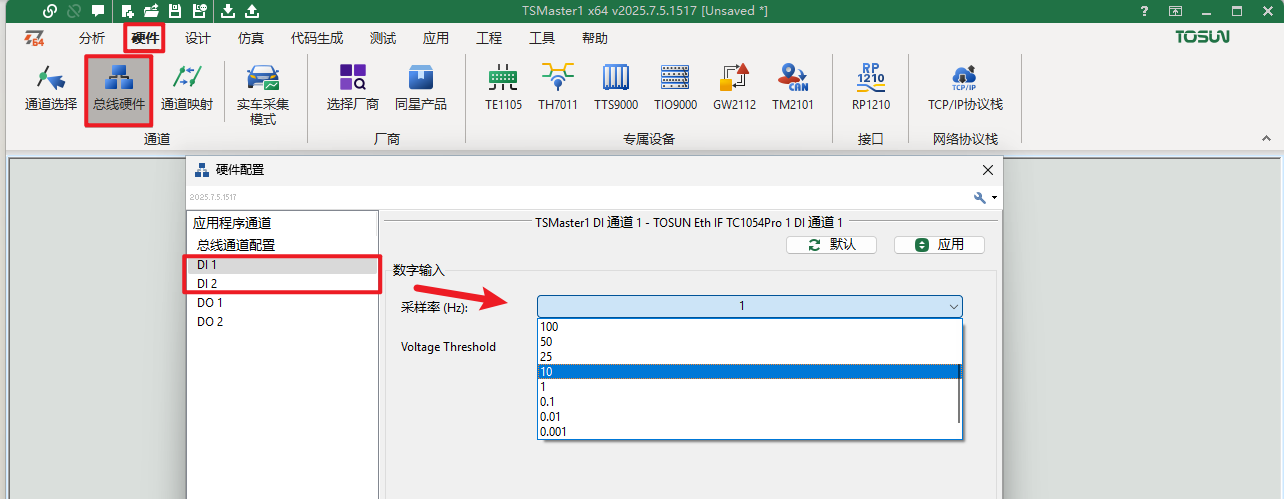Image resolution: width=1284 pixels, height=499 pixels.
Task: Click the 默认 default button
Action: (x=831, y=245)
